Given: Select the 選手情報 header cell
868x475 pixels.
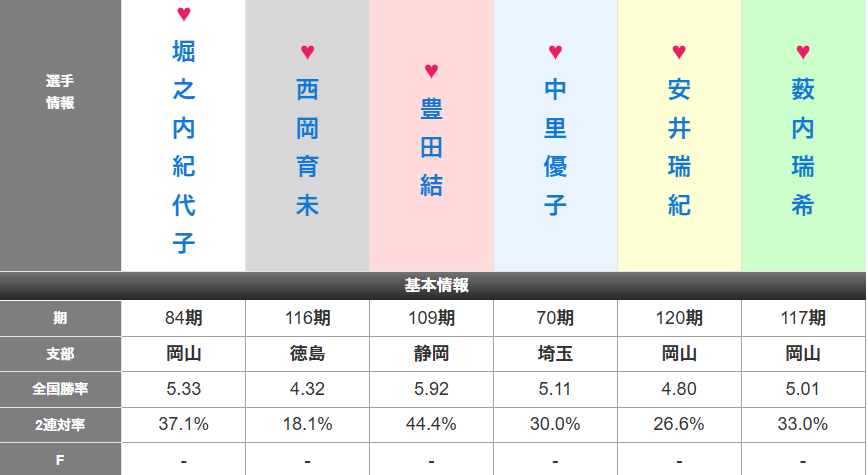Looking at the screenshot, I should 60,136.
